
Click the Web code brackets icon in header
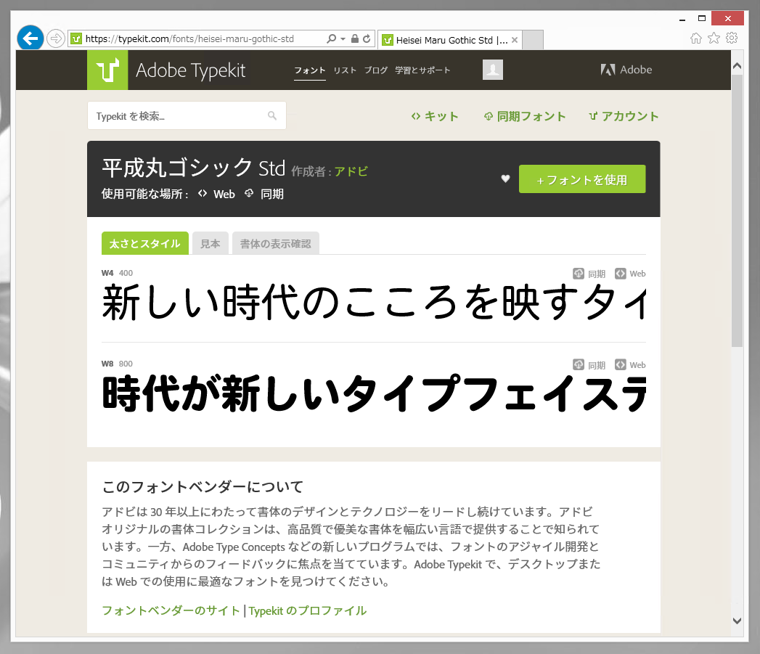point(203,193)
